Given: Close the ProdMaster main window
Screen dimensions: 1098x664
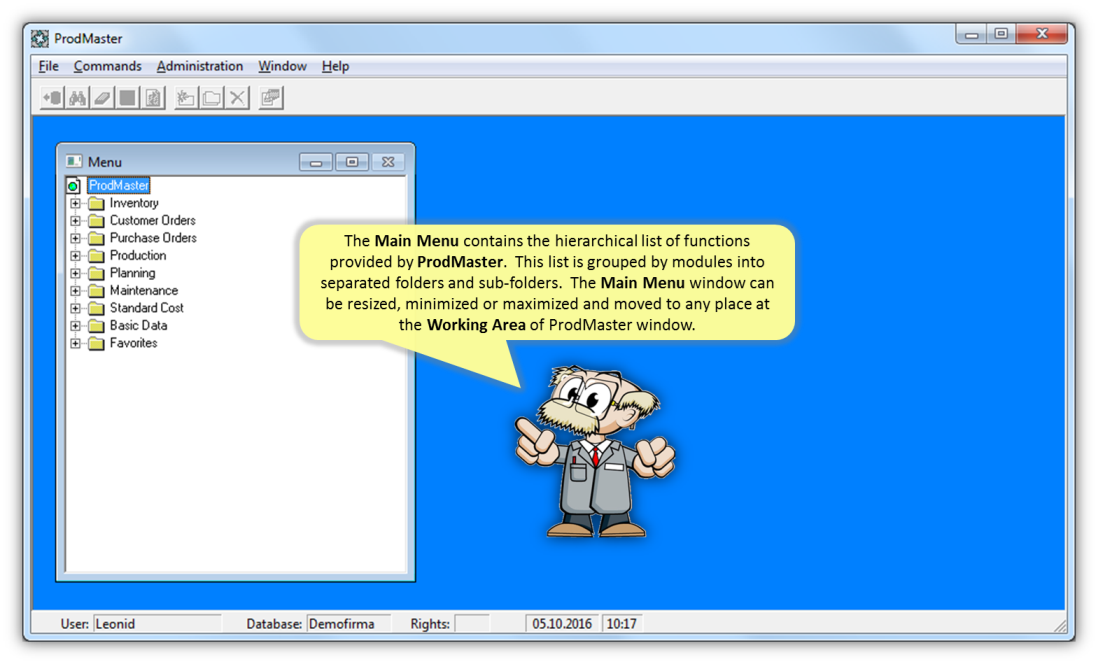Looking at the screenshot, I should coord(1042,34).
